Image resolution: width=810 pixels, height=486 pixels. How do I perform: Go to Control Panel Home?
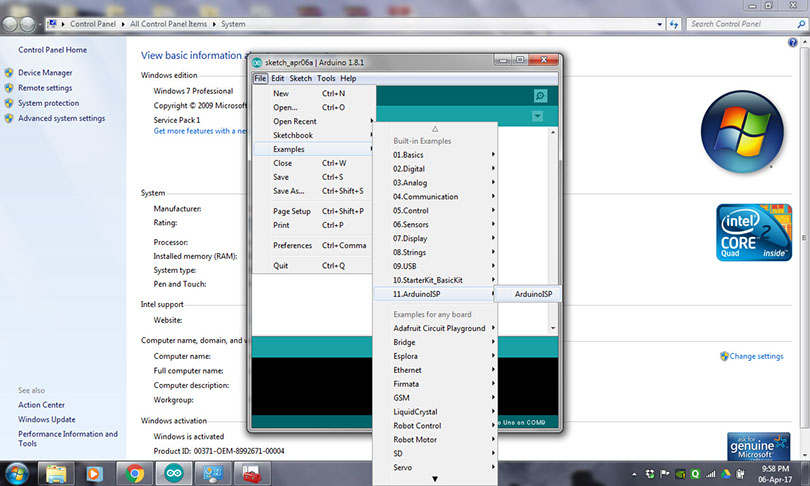(52, 50)
